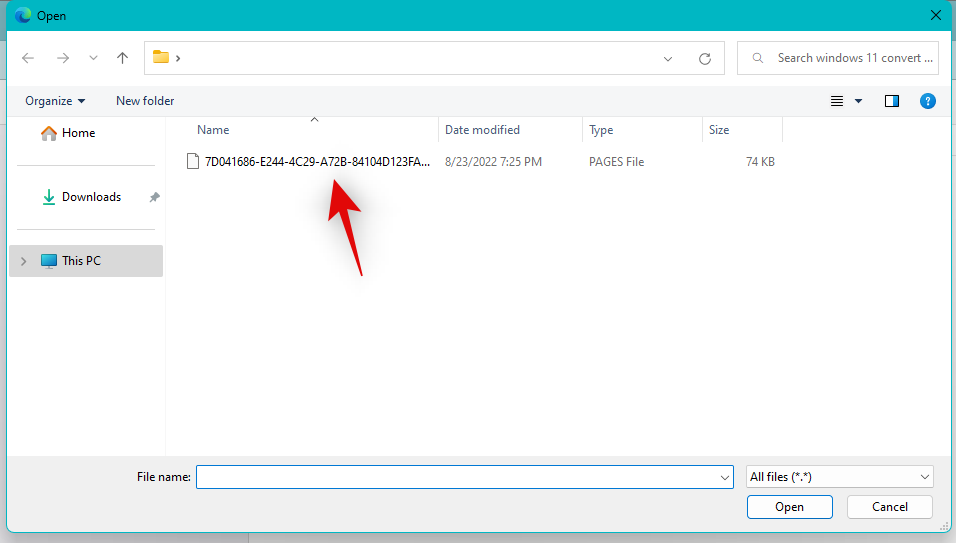Open the Organize menu
Screen dimensions: 956x543
coord(55,101)
